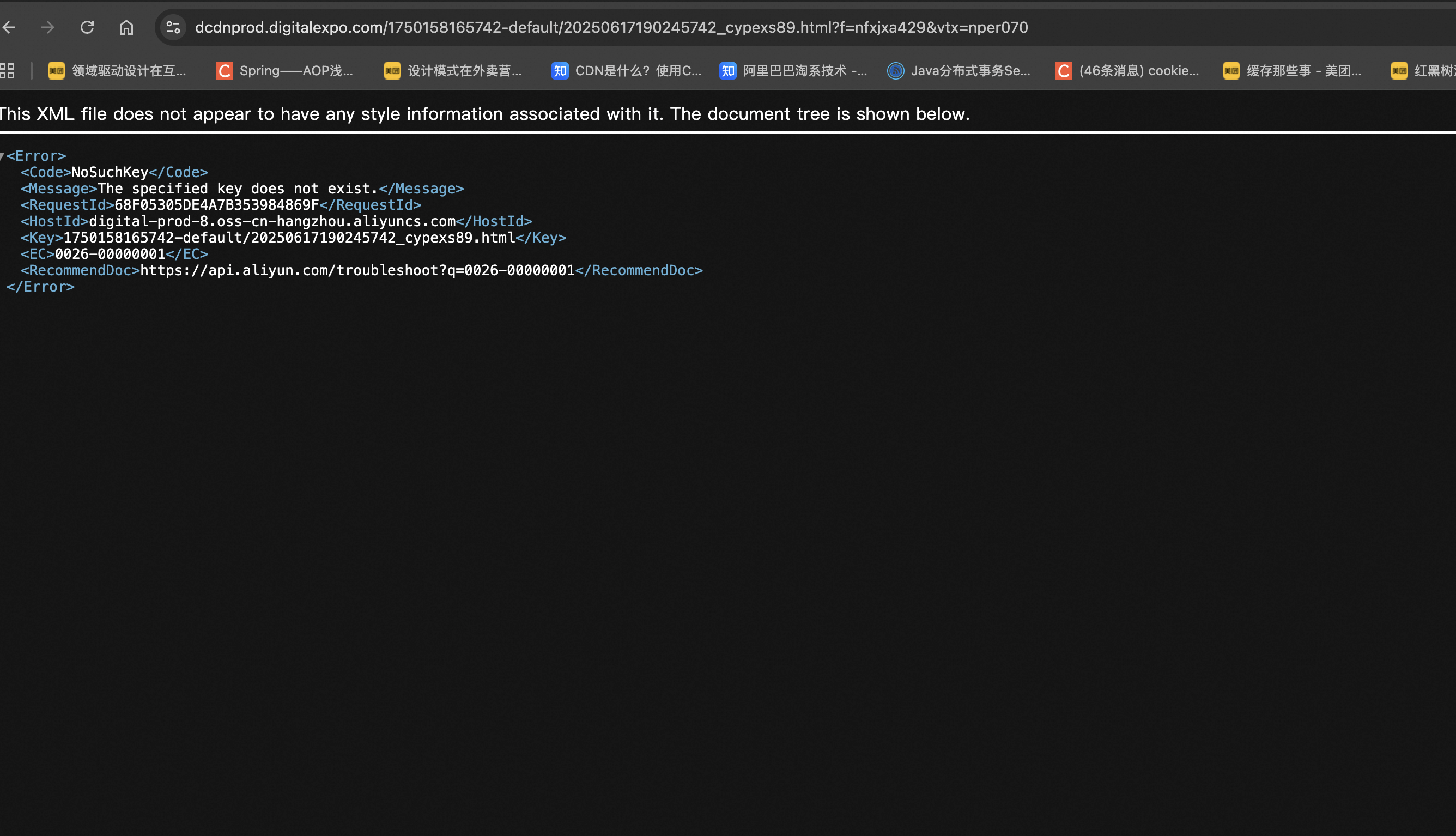The width and height of the screenshot is (1456, 836).
Task: Click the browser back arrow
Action: pyautogui.click(x=9, y=27)
